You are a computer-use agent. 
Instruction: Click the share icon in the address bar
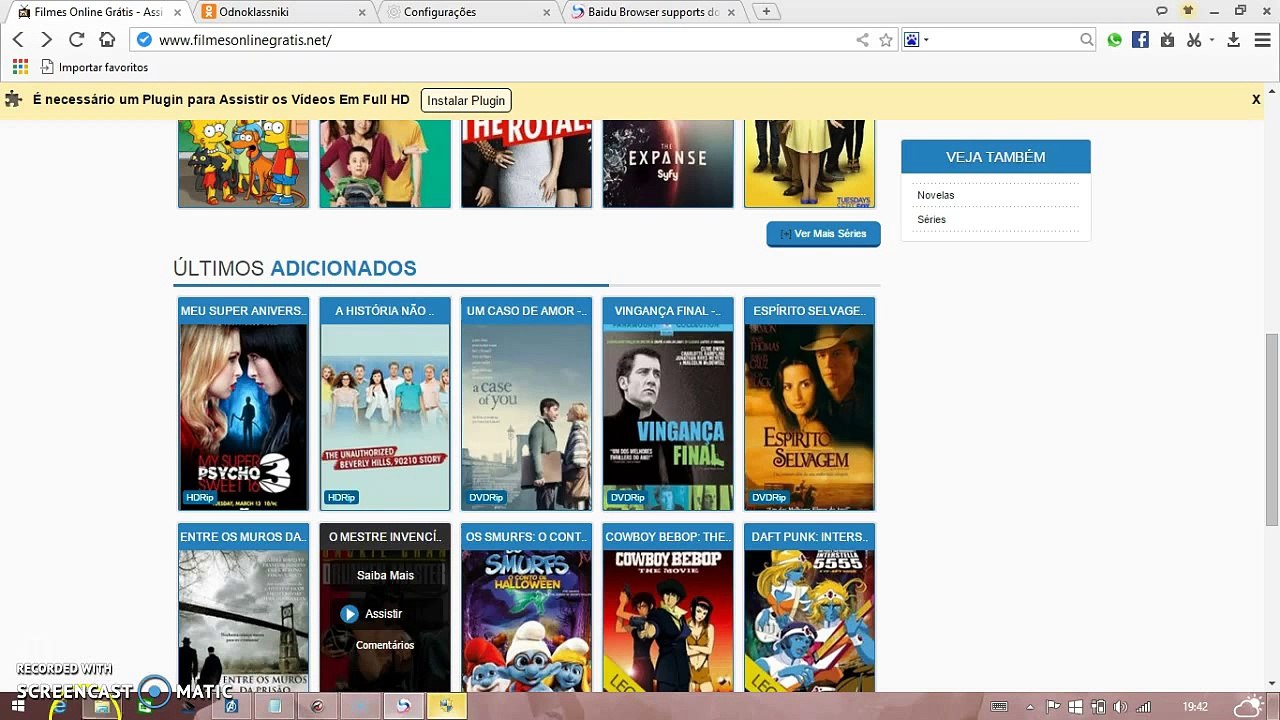point(862,40)
